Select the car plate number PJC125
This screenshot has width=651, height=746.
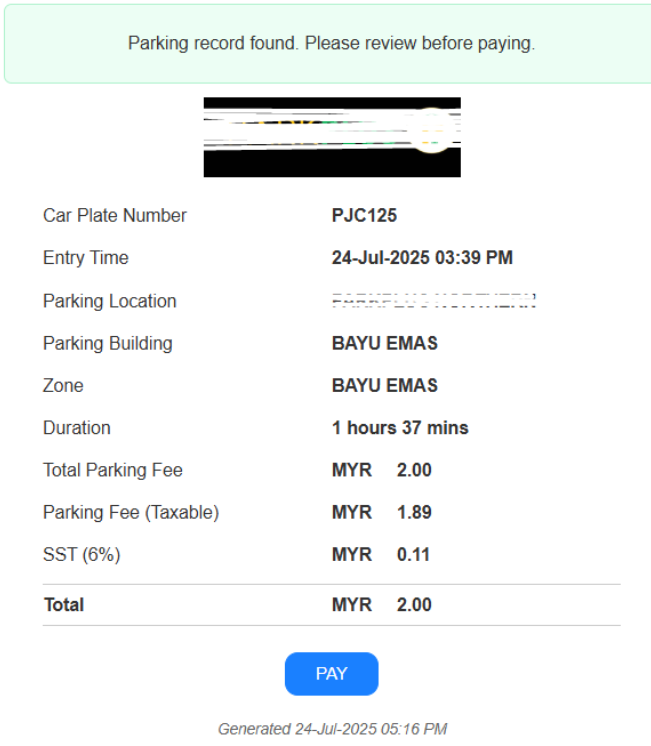click(364, 216)
